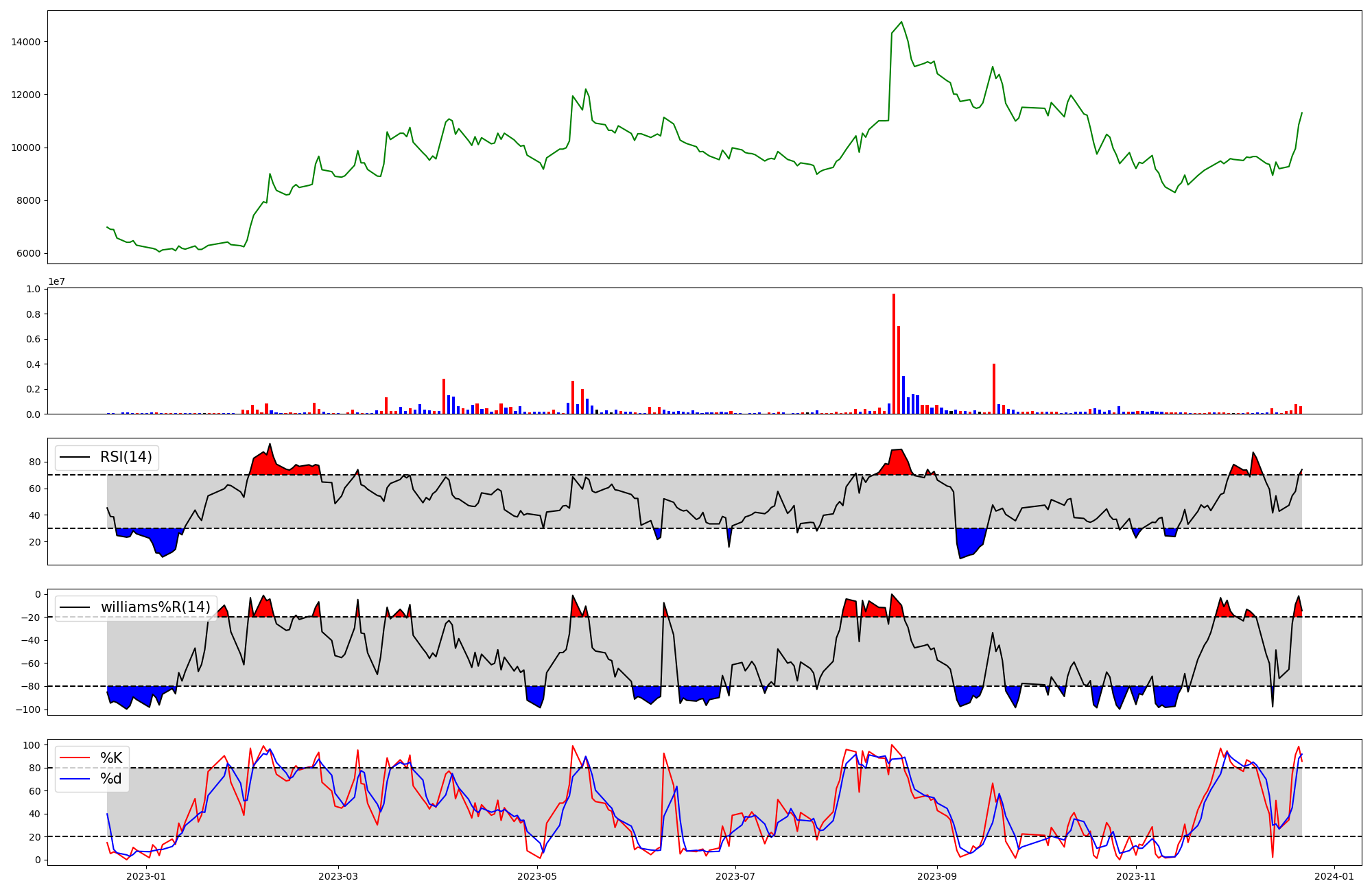Click the -100 Williams %R axis label

tap(29, 709)
